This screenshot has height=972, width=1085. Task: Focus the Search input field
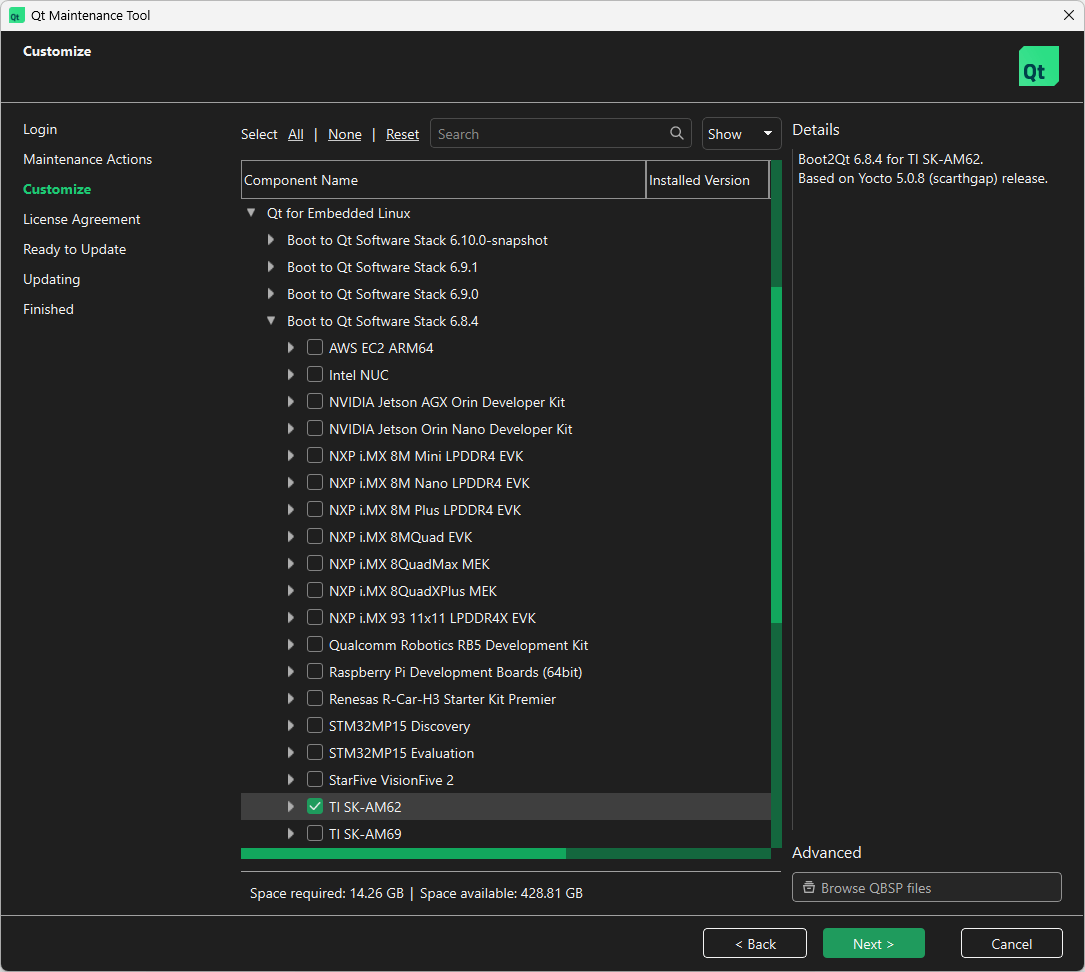click(550, 134)
